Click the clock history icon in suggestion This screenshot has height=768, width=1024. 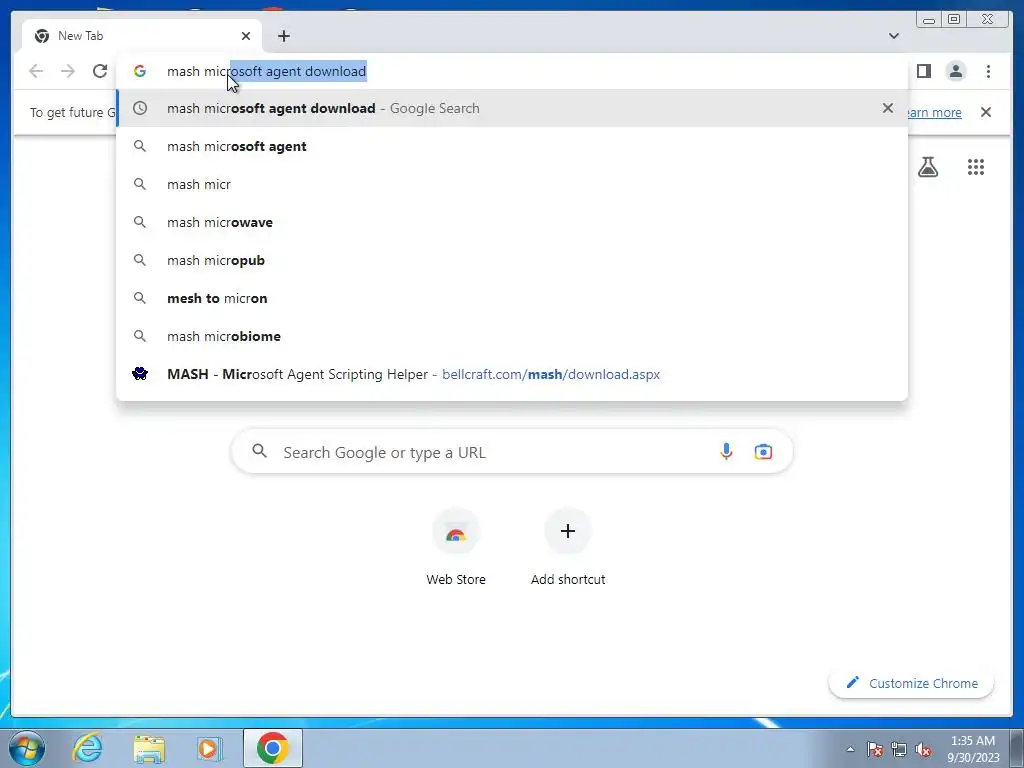[x=140, y=108]
